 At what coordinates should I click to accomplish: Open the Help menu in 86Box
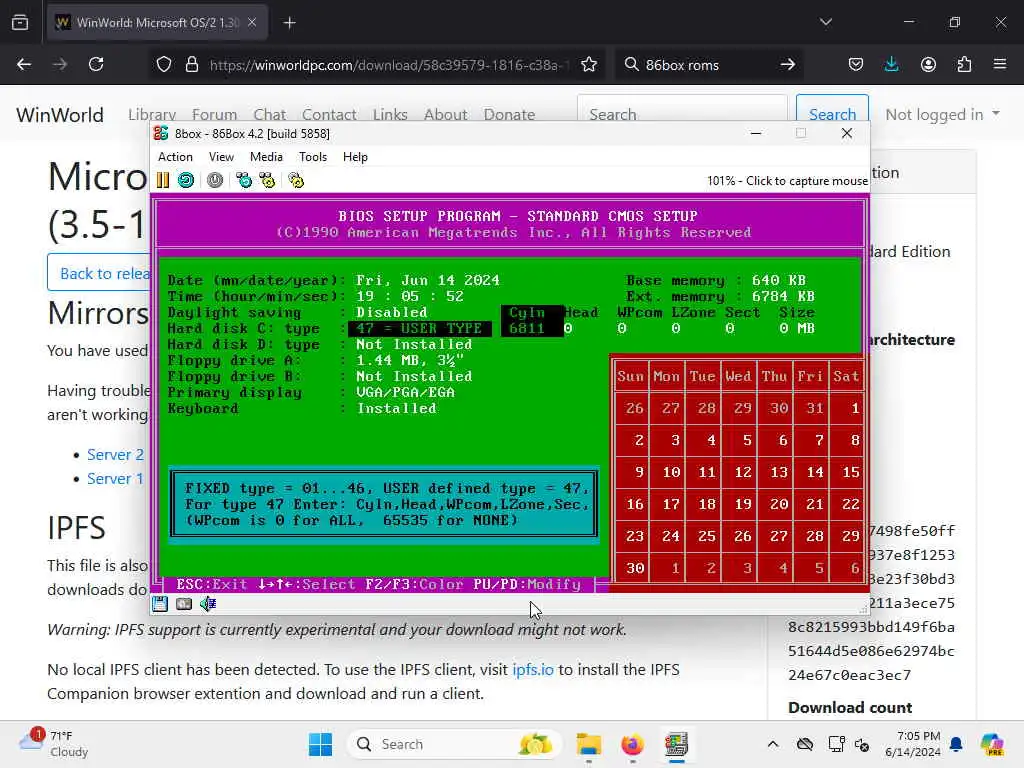click(x=355, y=157)
